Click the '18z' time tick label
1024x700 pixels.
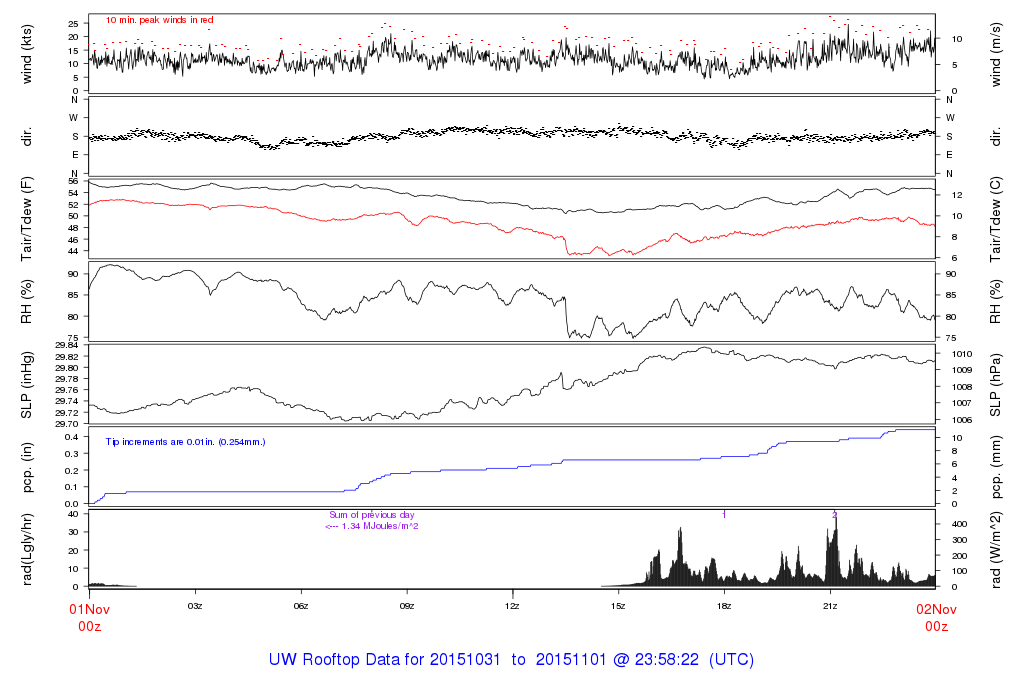coord(724,606)
